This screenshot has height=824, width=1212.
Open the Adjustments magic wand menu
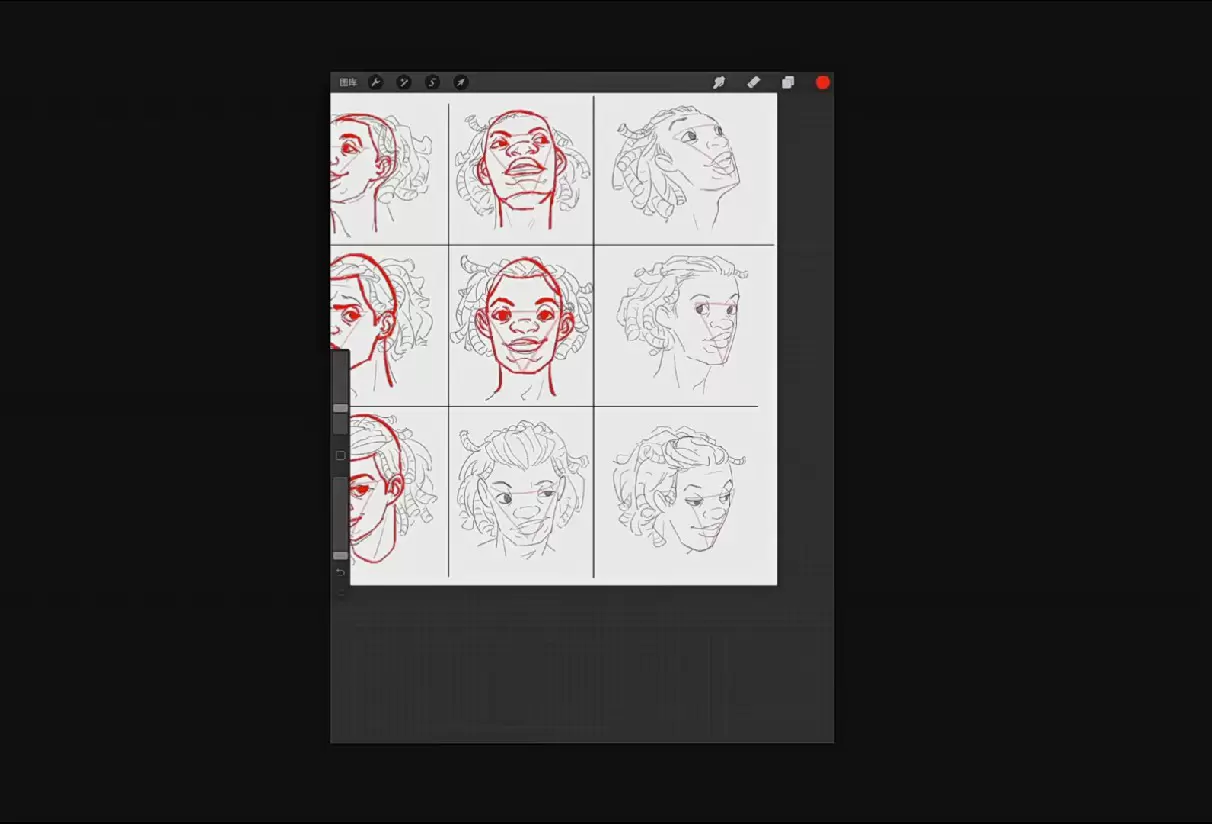tap(404, 83)
